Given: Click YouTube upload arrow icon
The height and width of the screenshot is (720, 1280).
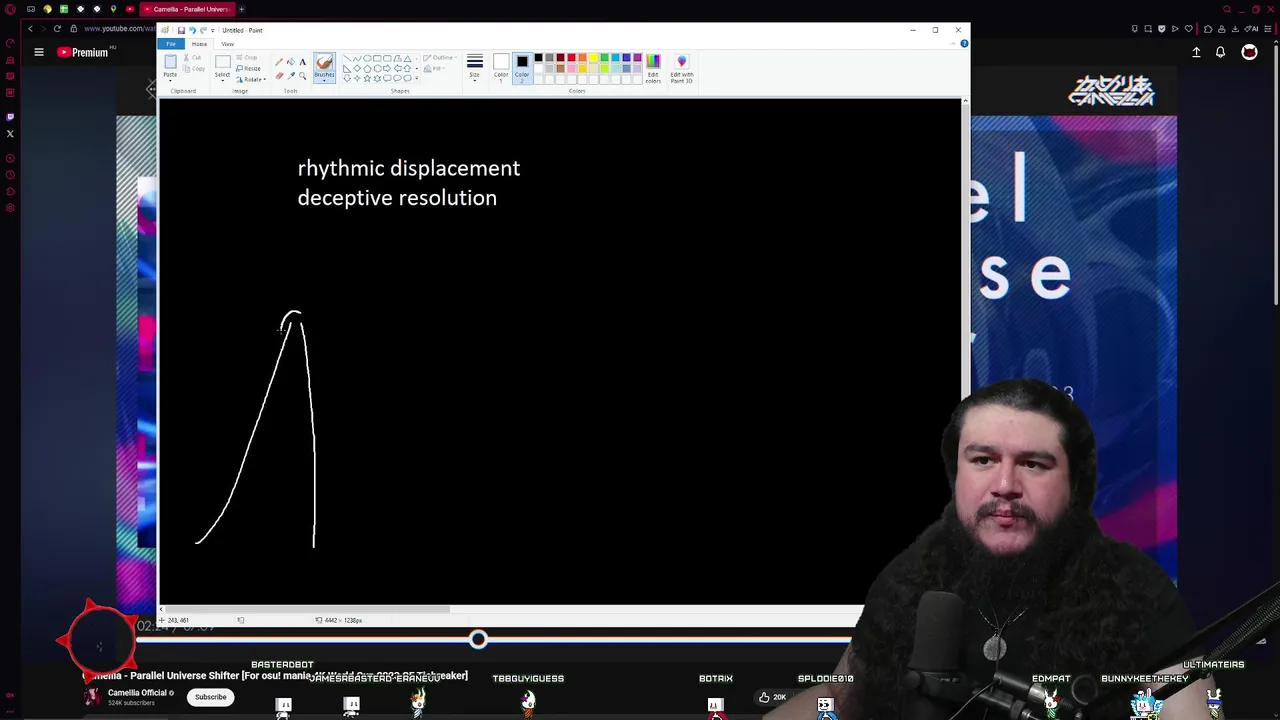Looking at the screenshot, I should 1196,52.
